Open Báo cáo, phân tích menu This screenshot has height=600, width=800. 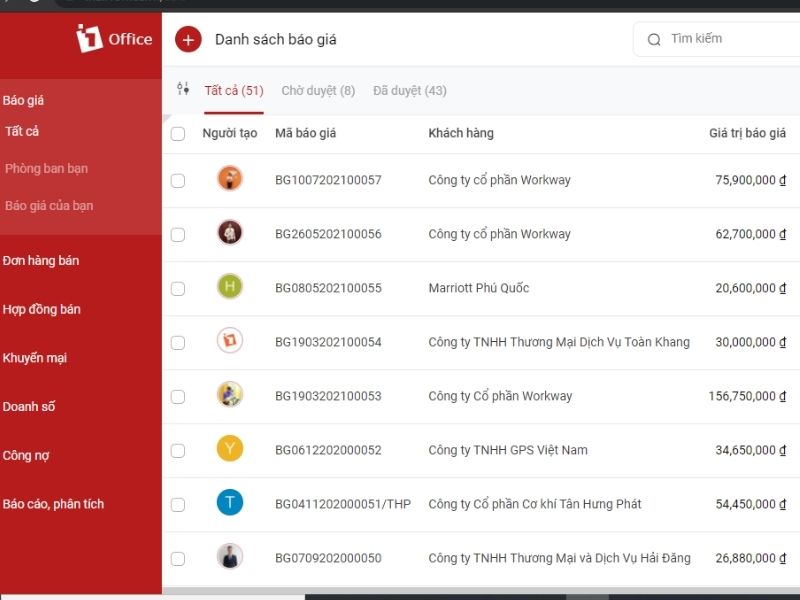(x=53, y=504)
